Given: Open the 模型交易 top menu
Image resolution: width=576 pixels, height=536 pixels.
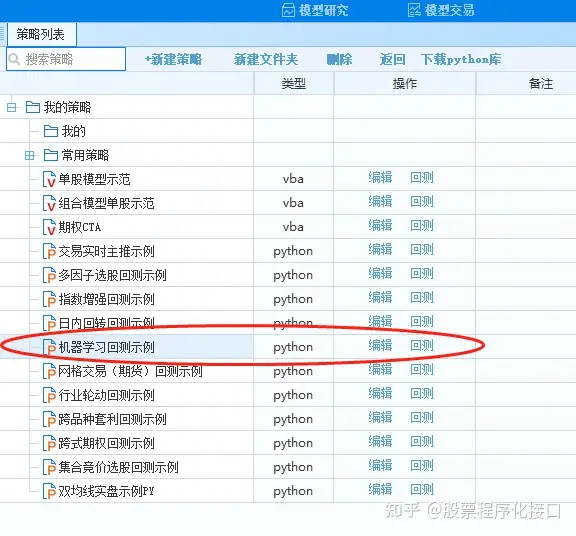Looking at the screenshot, I should 441,10.
